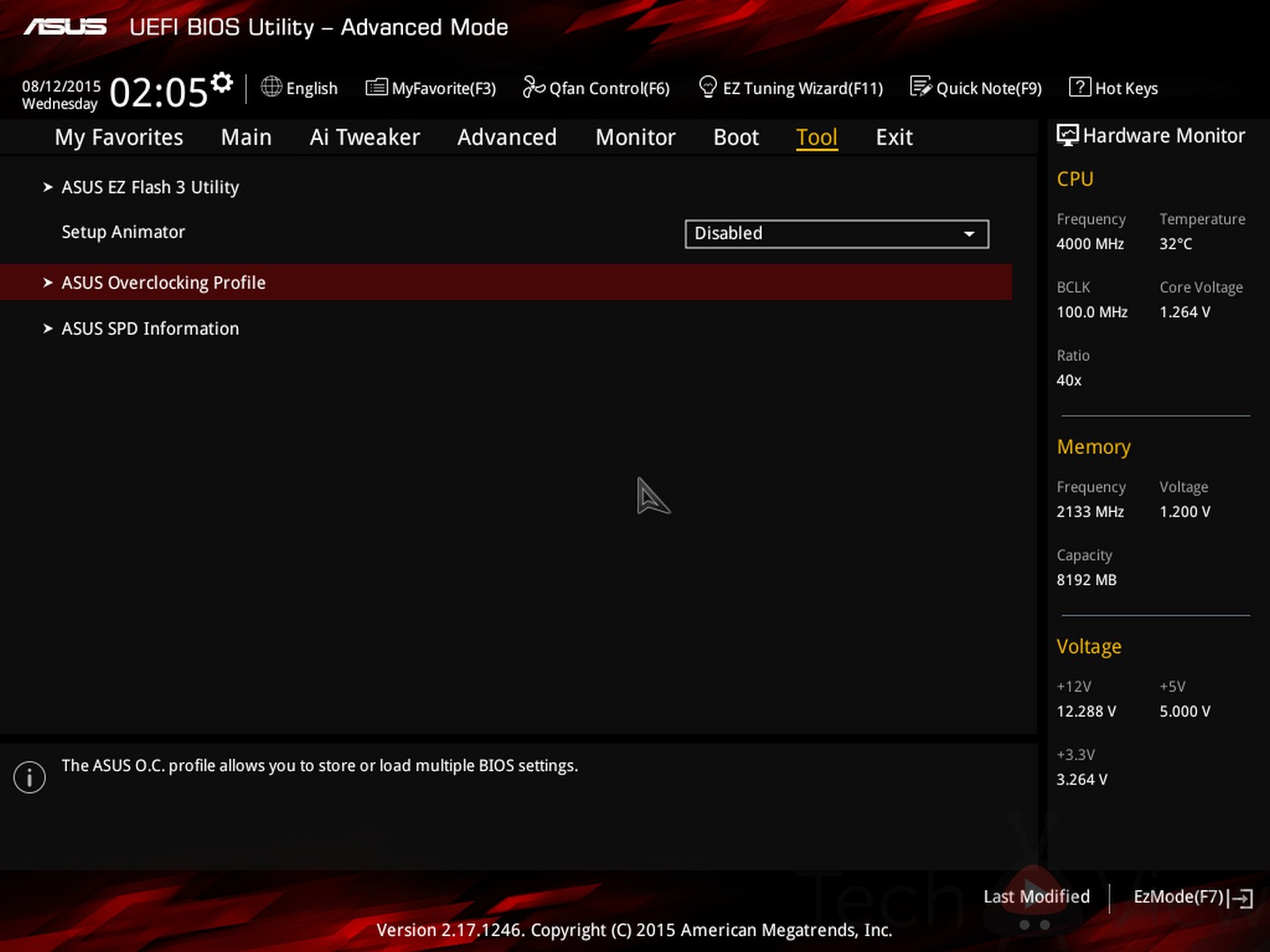Click the Hot Keys question mark icon
This screenshot has width=1270, height=952.
pyautogui.click(x=1079, y=86)
